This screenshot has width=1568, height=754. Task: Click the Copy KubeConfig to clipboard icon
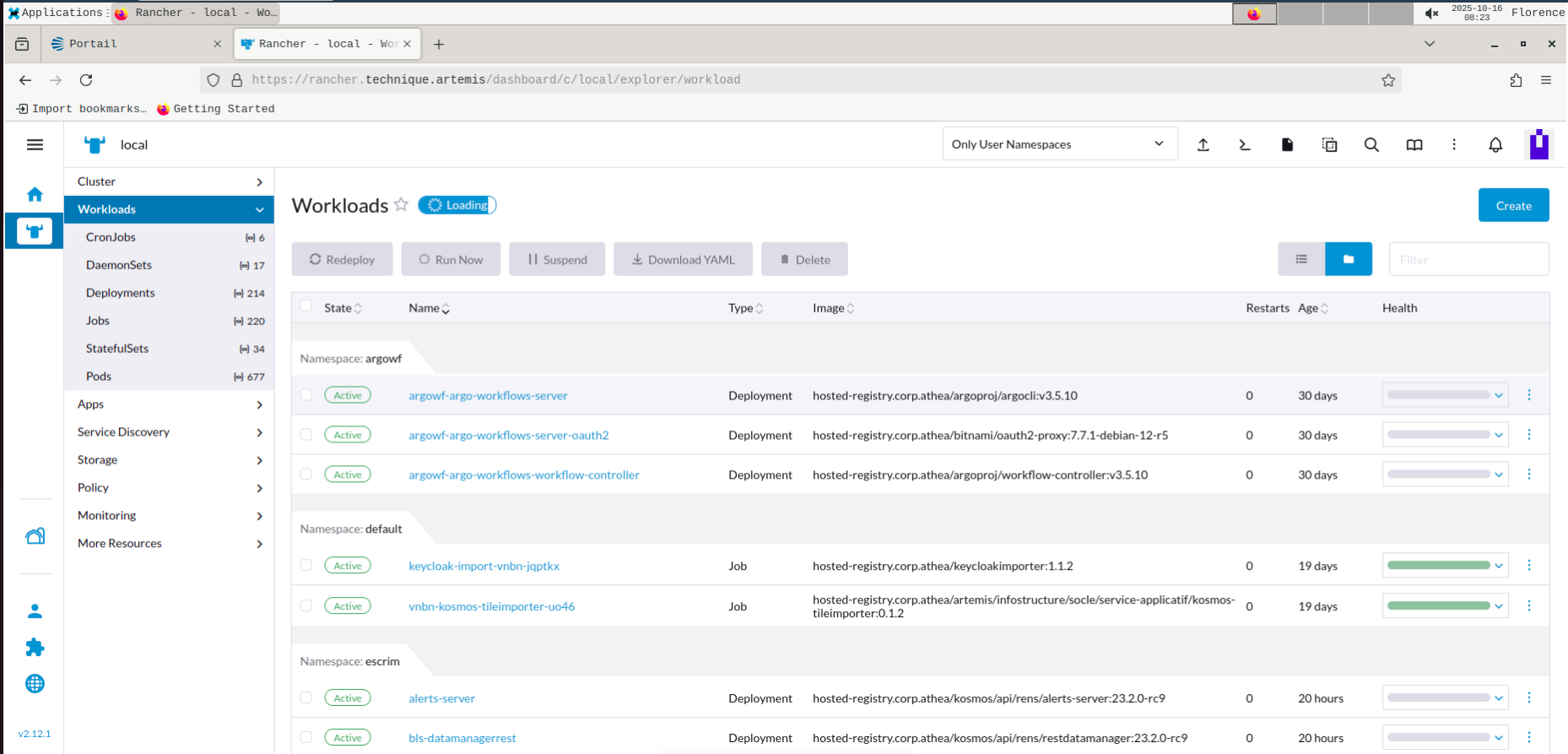(x=1329, y=145)
